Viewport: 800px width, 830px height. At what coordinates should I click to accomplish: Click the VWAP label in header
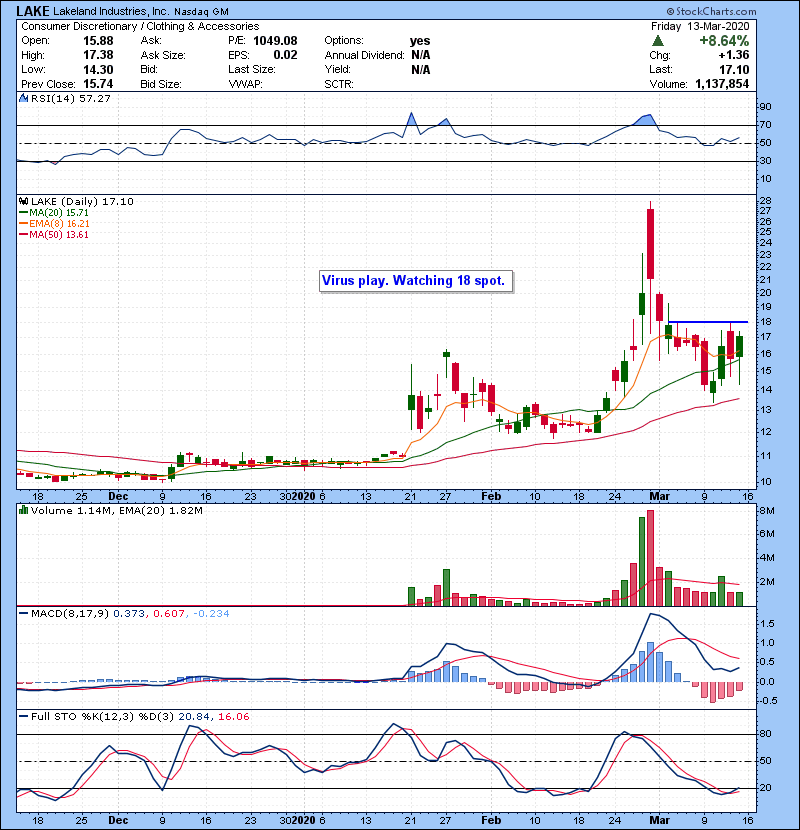pos(245,84)
